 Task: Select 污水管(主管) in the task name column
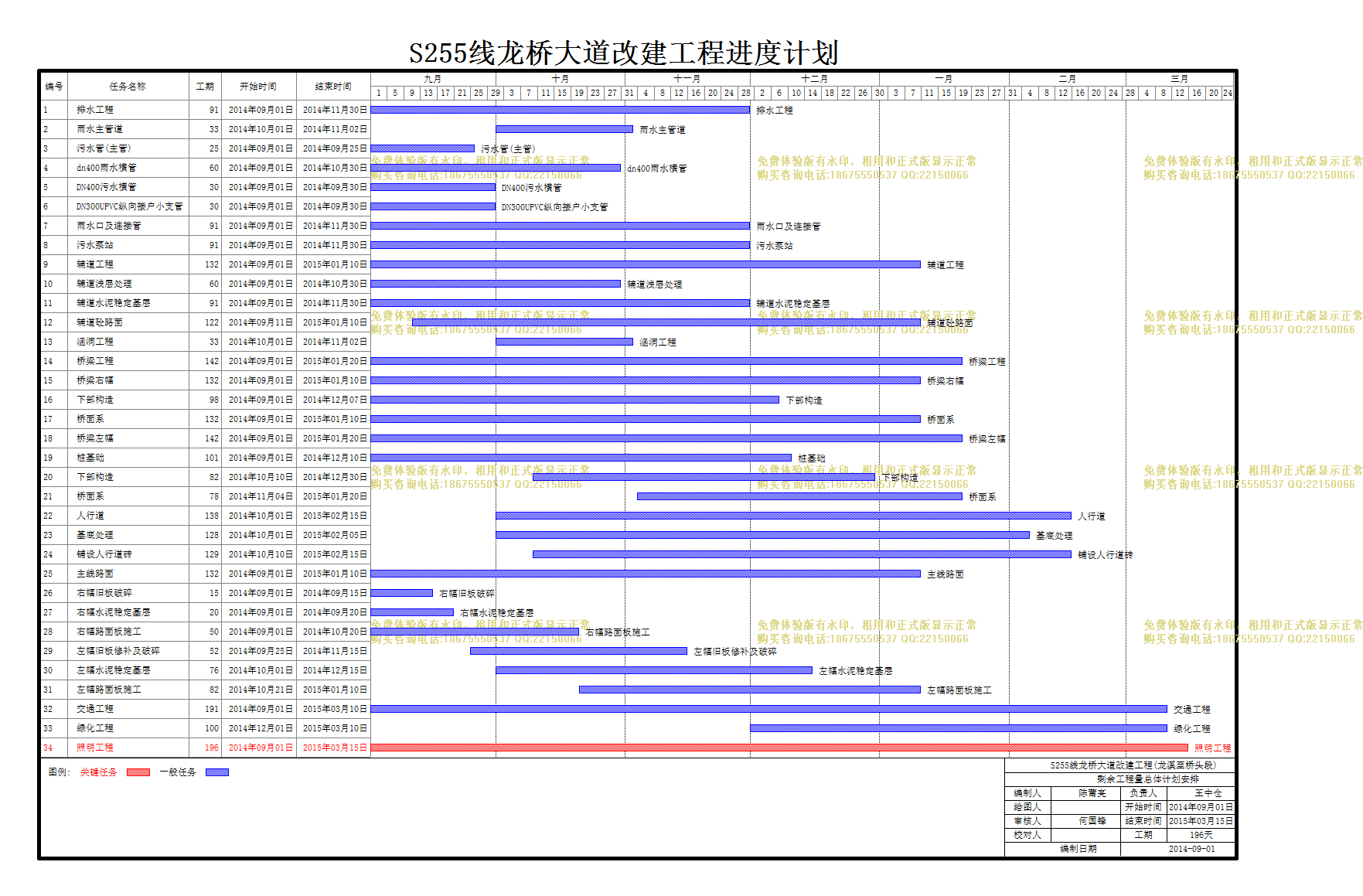tap(104, 148)
